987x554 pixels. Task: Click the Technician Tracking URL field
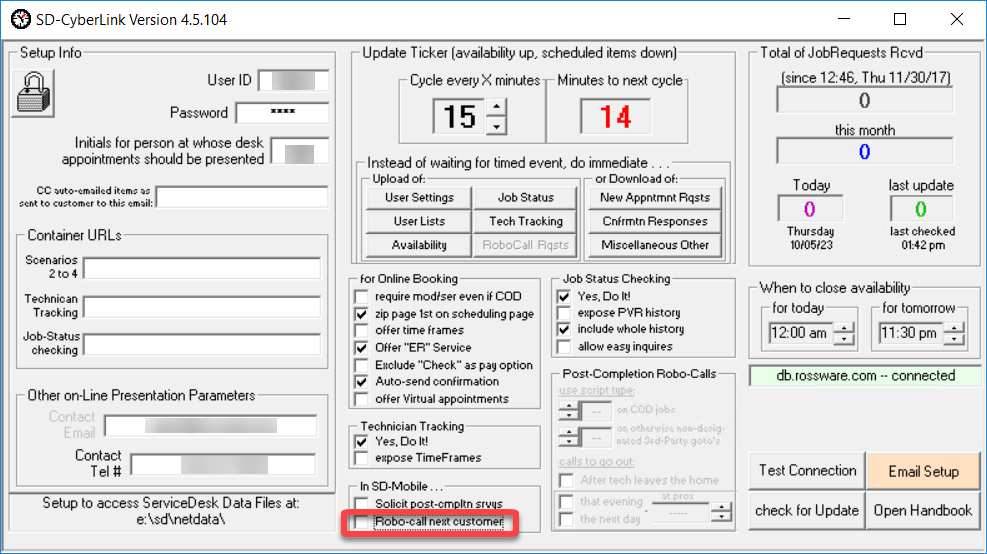tap(202, 307)
